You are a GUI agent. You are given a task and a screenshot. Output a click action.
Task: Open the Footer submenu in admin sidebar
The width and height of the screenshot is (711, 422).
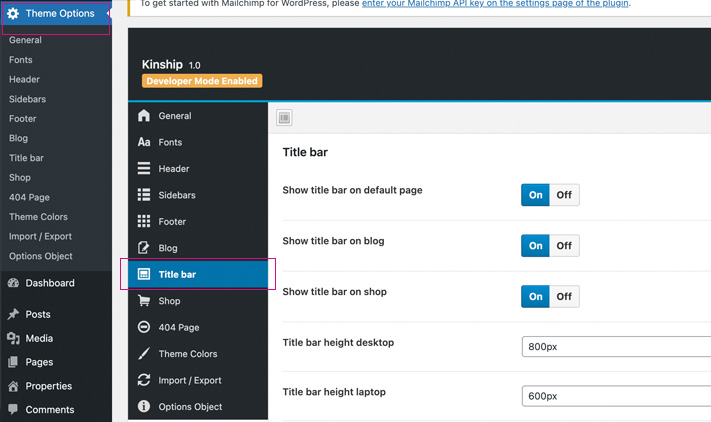23,119
